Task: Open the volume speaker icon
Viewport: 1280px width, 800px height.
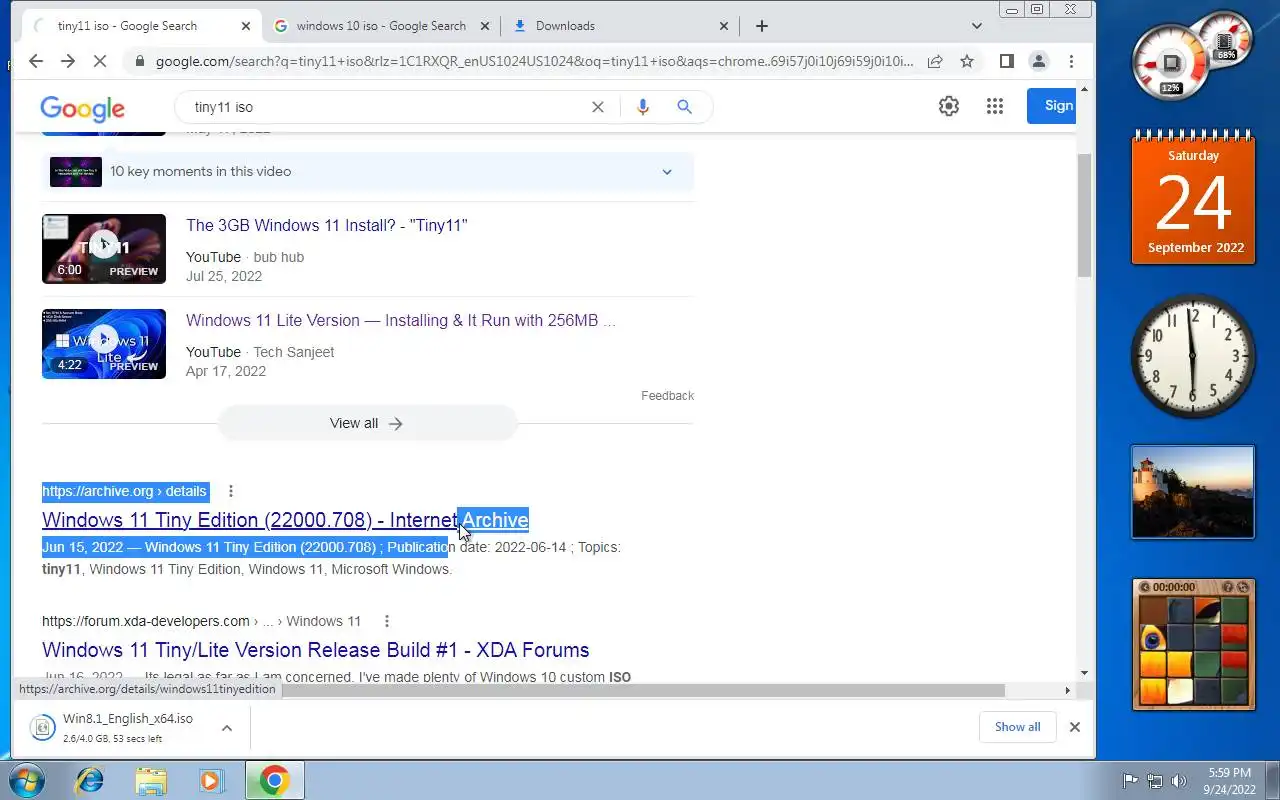Action: tap(1179, 781)
